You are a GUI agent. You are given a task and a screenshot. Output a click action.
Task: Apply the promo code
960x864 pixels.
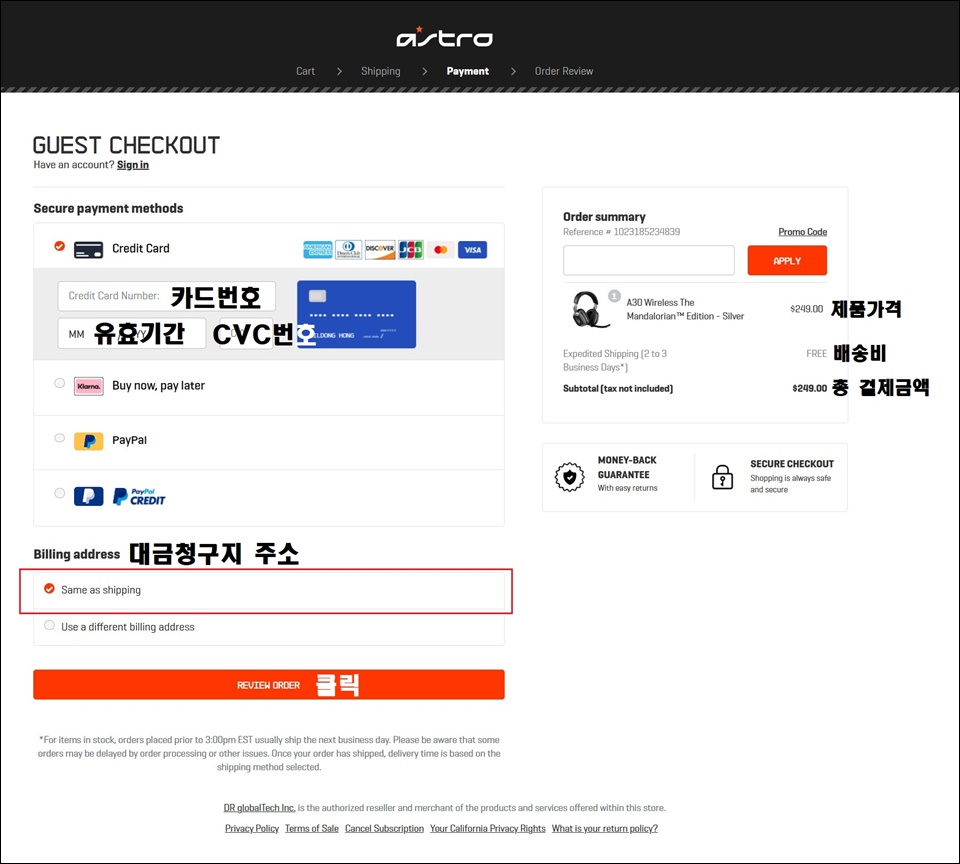[787, 261]
